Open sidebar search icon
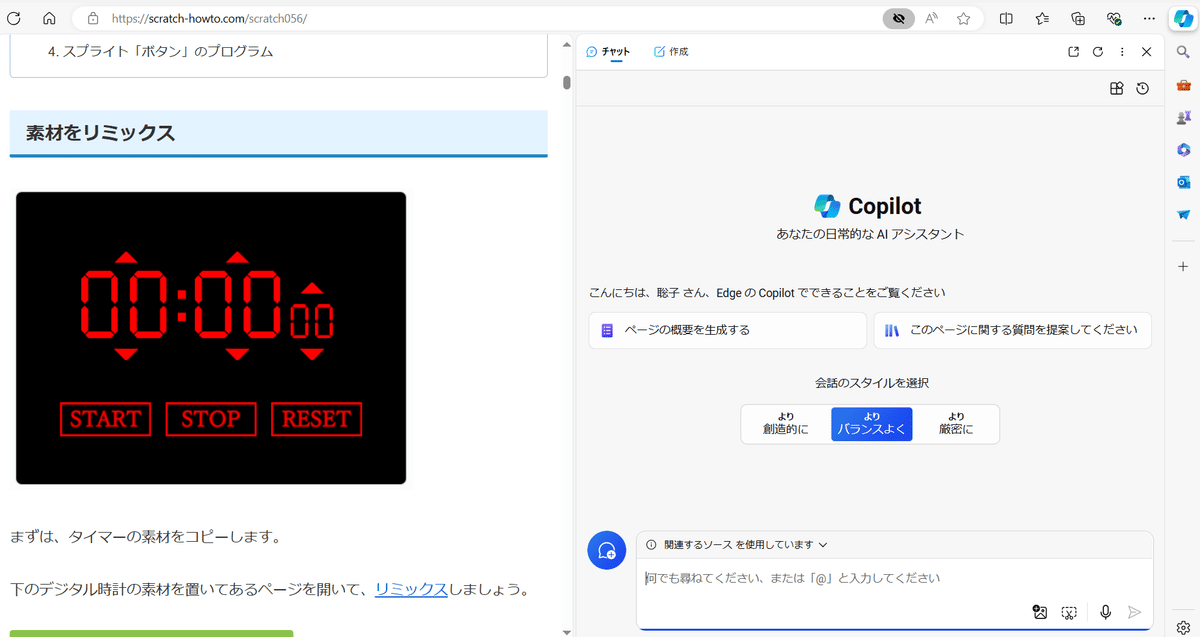Screen dimensions: 1200x637 (1184, 52)
